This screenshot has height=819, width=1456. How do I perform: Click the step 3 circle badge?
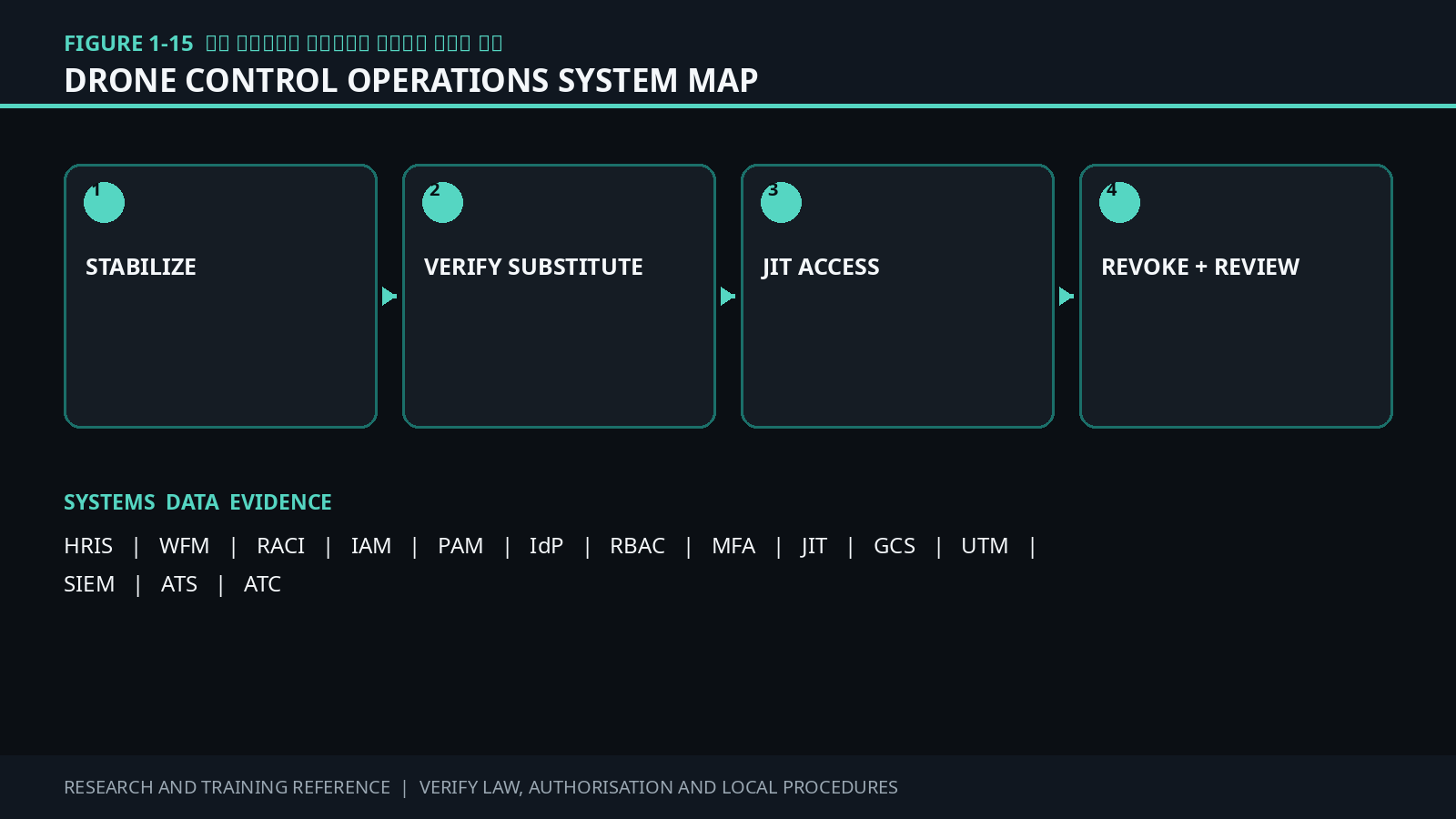781,202
